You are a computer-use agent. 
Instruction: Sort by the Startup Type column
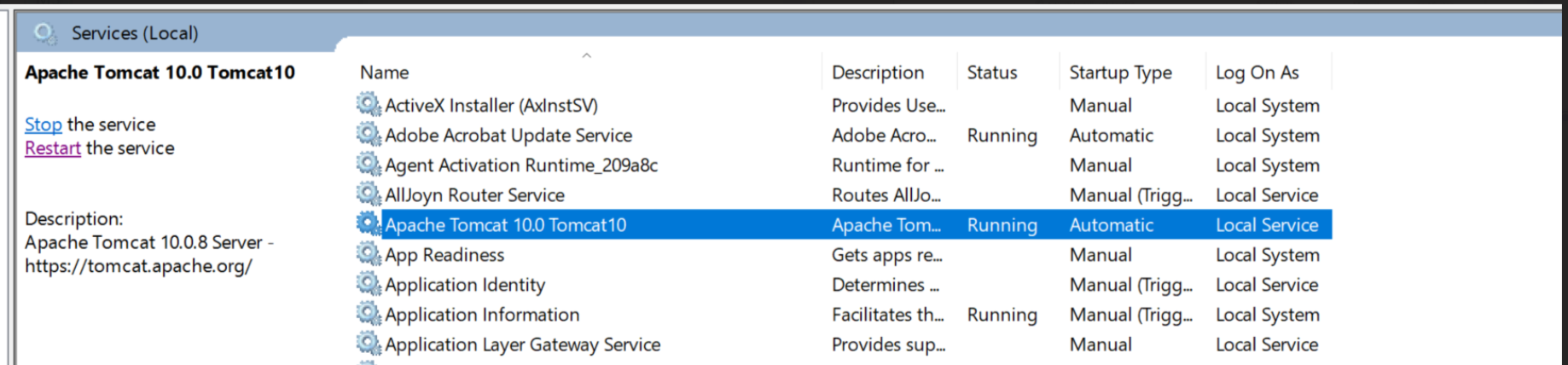tap(1119, 72)
